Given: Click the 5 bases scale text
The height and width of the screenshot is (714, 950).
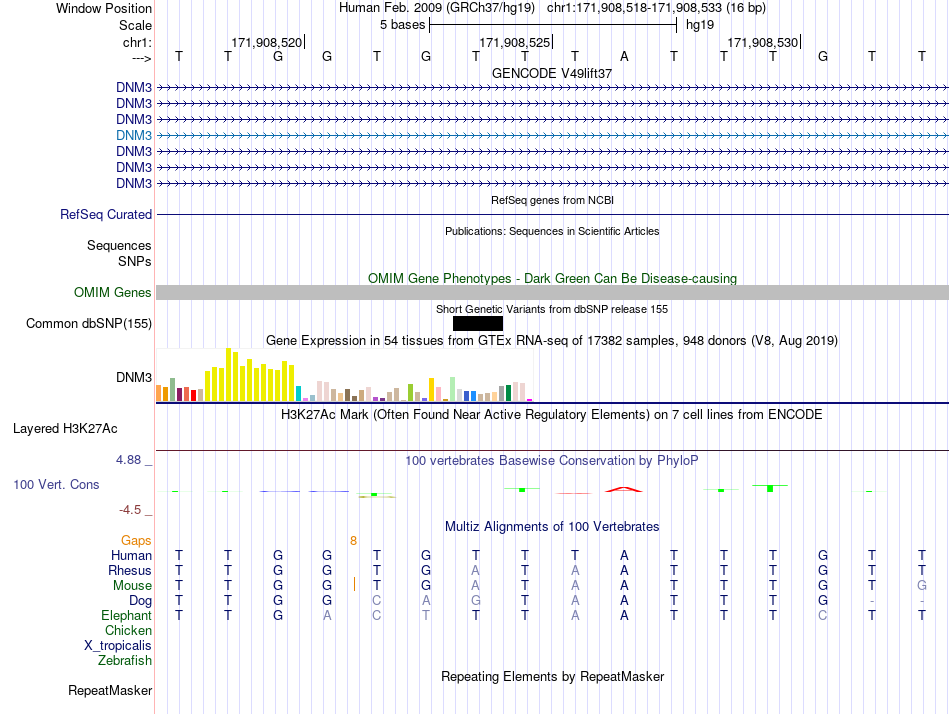Looking at the screenshot, I should click(x=402, y=25).
